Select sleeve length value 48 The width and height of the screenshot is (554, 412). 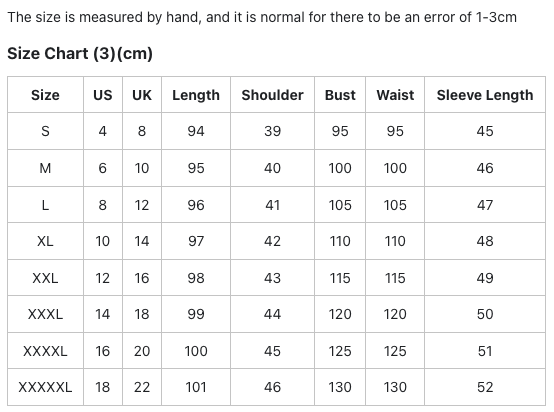point(485,241)
